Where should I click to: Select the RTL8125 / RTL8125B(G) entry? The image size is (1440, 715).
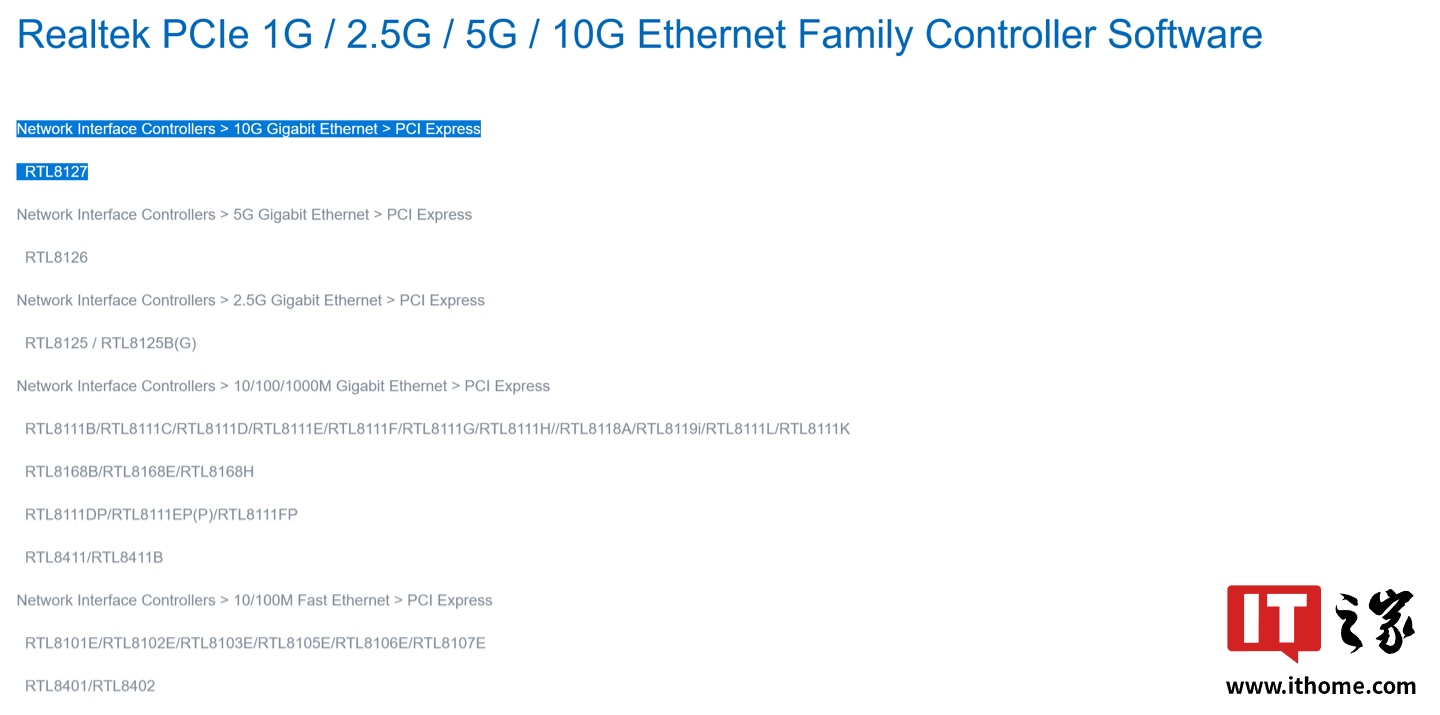tap(111, 343)
